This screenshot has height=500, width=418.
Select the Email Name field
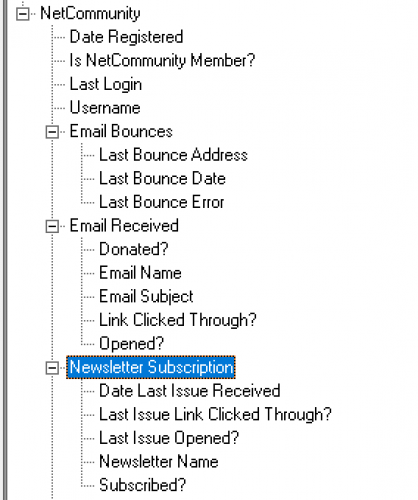click(x=140, y=273)
